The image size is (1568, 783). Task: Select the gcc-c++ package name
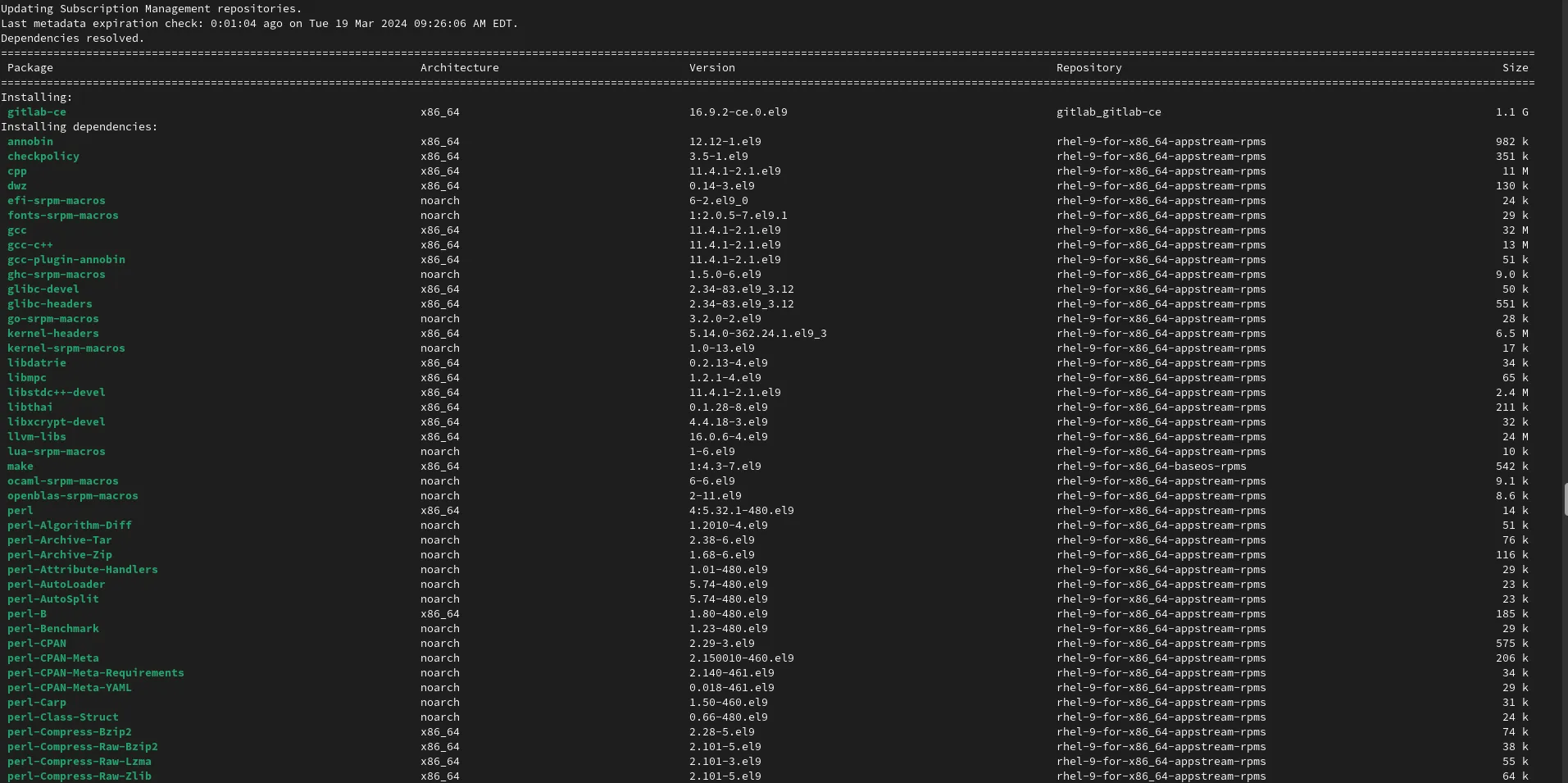click(x=30, y=245)
